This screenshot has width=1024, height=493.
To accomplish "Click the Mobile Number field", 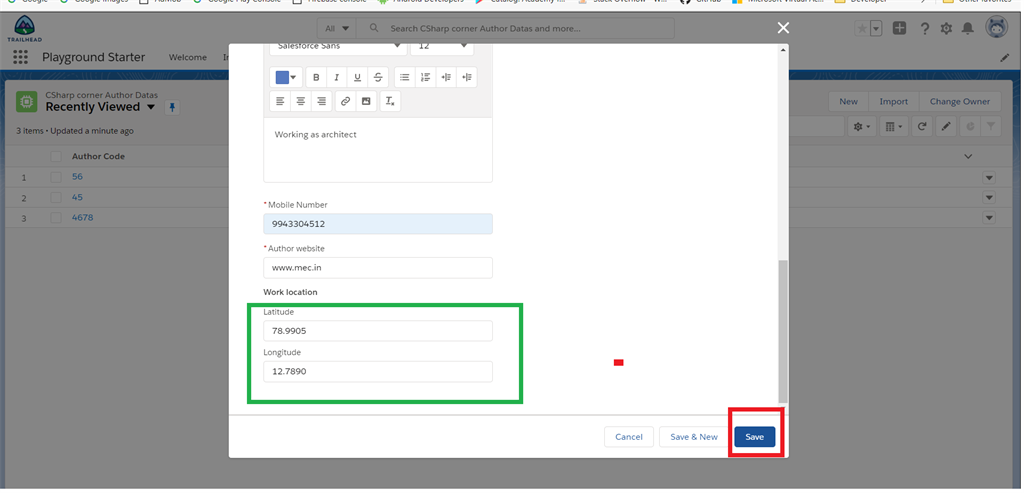I will point(378,223).
